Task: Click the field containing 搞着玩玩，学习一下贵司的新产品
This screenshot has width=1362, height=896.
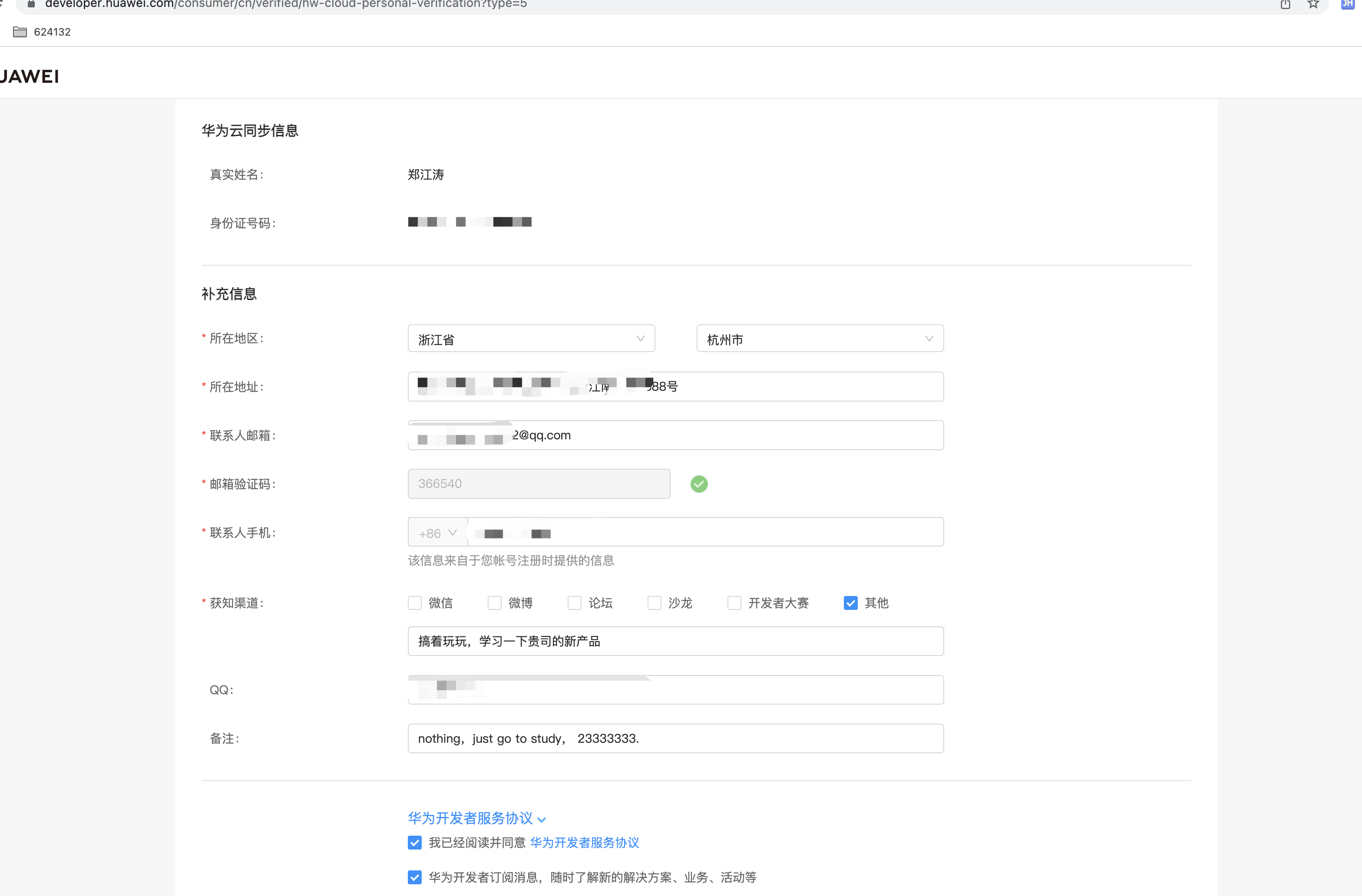Action: pos(676,641)
